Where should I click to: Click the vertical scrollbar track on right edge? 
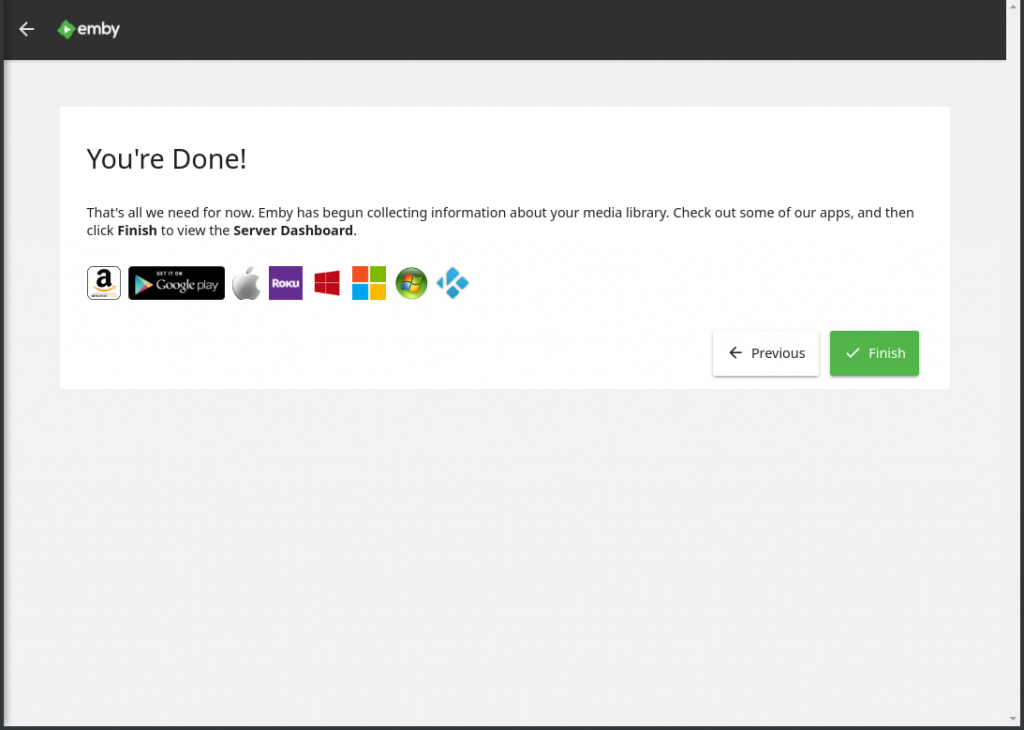coord(1015,400)
